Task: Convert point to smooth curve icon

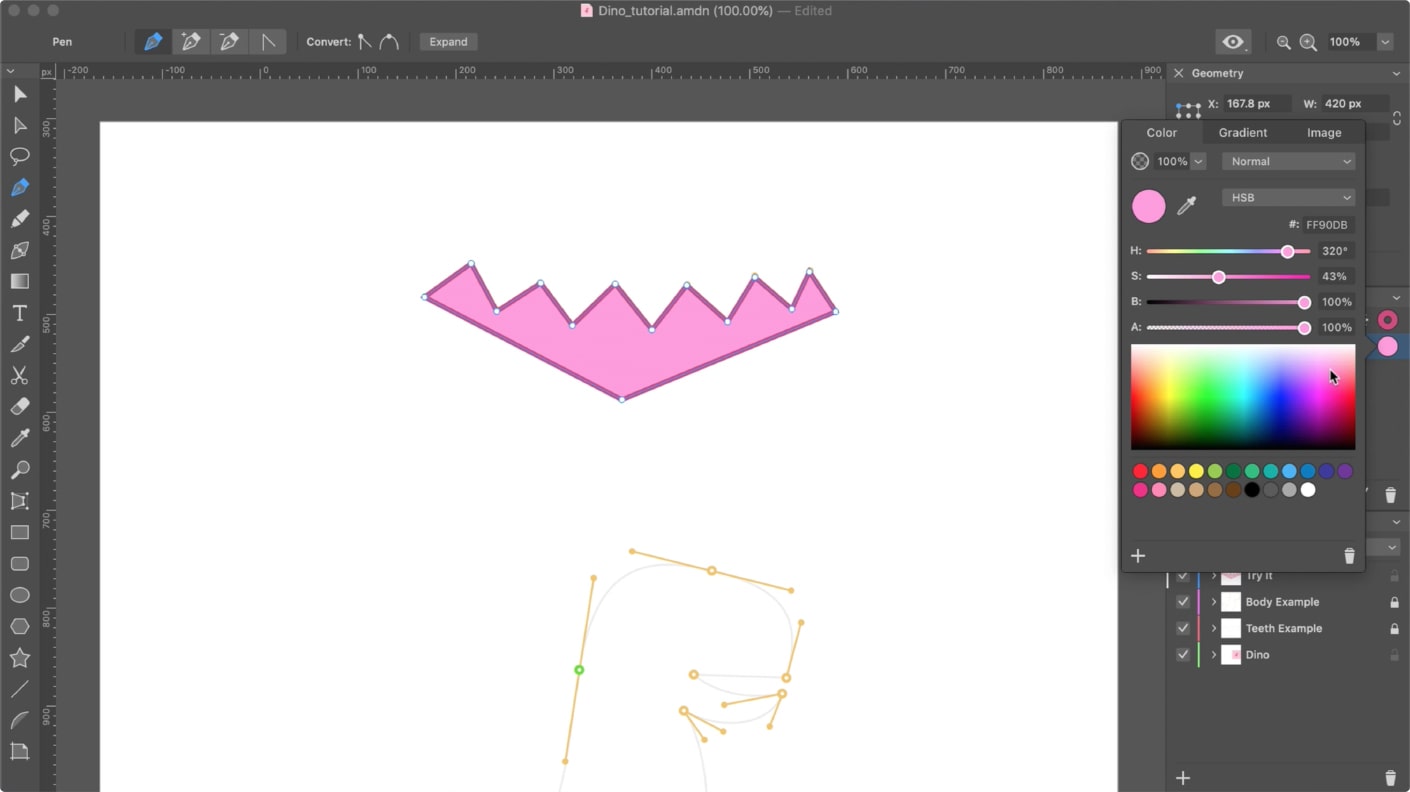Action: click(x=389, y=42)
